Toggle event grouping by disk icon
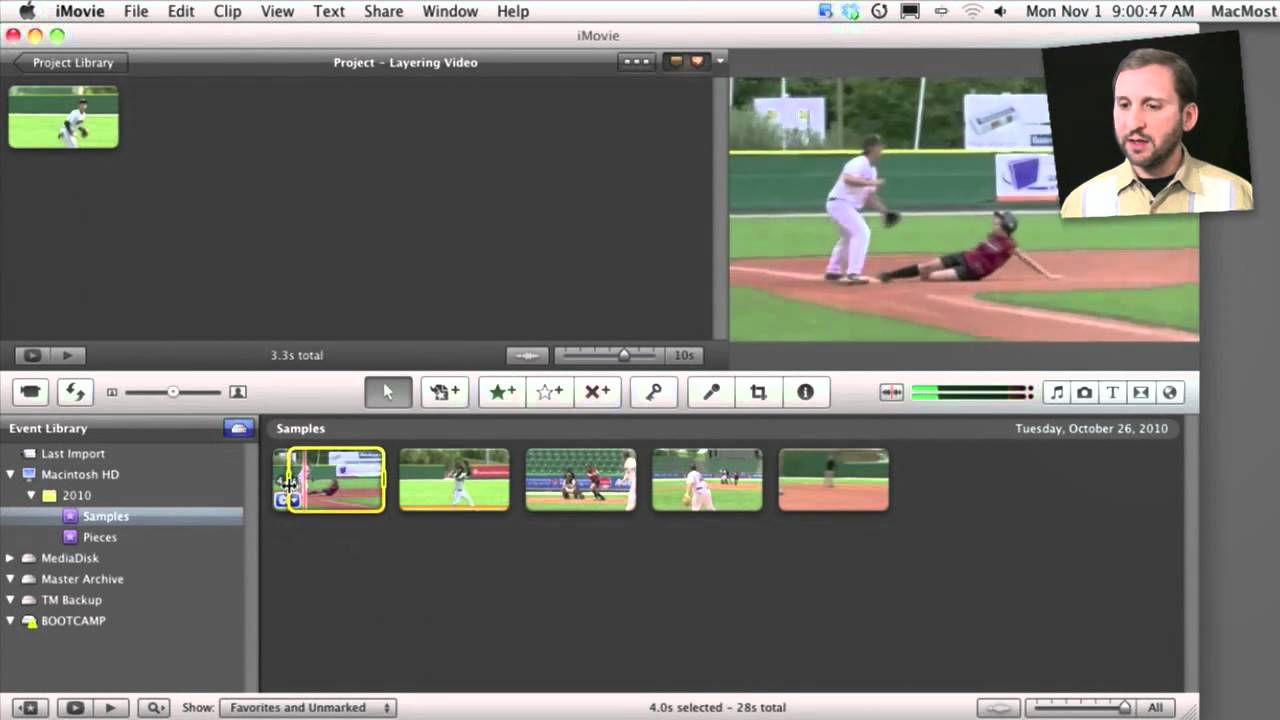Screen dimensions: 1280x720 238,428
